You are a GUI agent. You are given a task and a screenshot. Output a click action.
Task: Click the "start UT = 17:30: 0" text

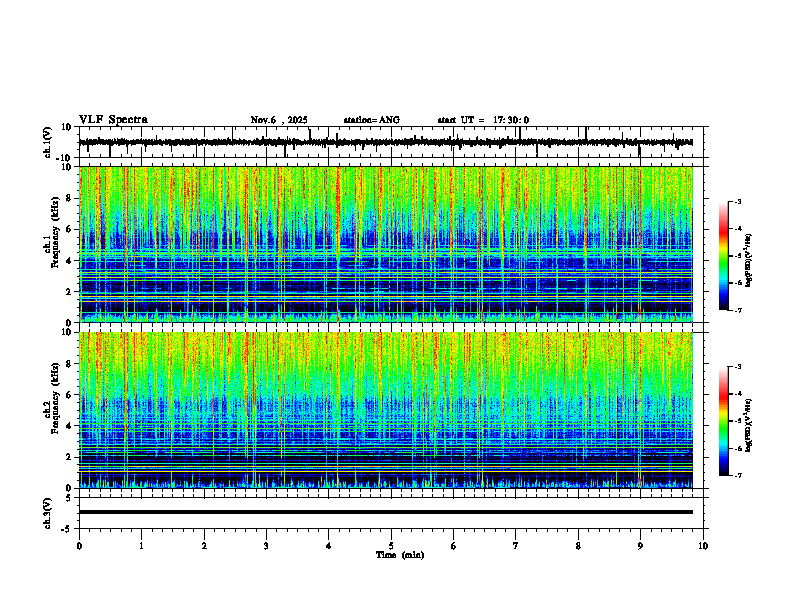click(483, 120)
